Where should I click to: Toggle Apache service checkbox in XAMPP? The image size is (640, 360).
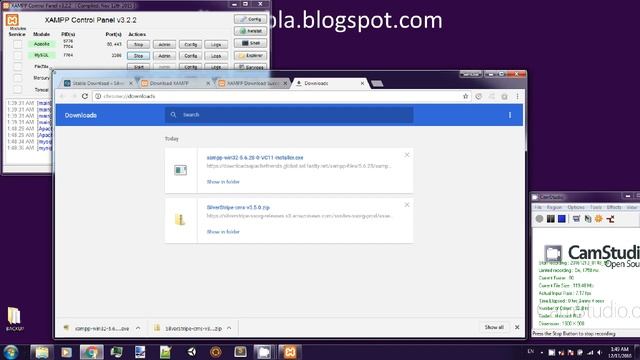(x=18, y=44)
